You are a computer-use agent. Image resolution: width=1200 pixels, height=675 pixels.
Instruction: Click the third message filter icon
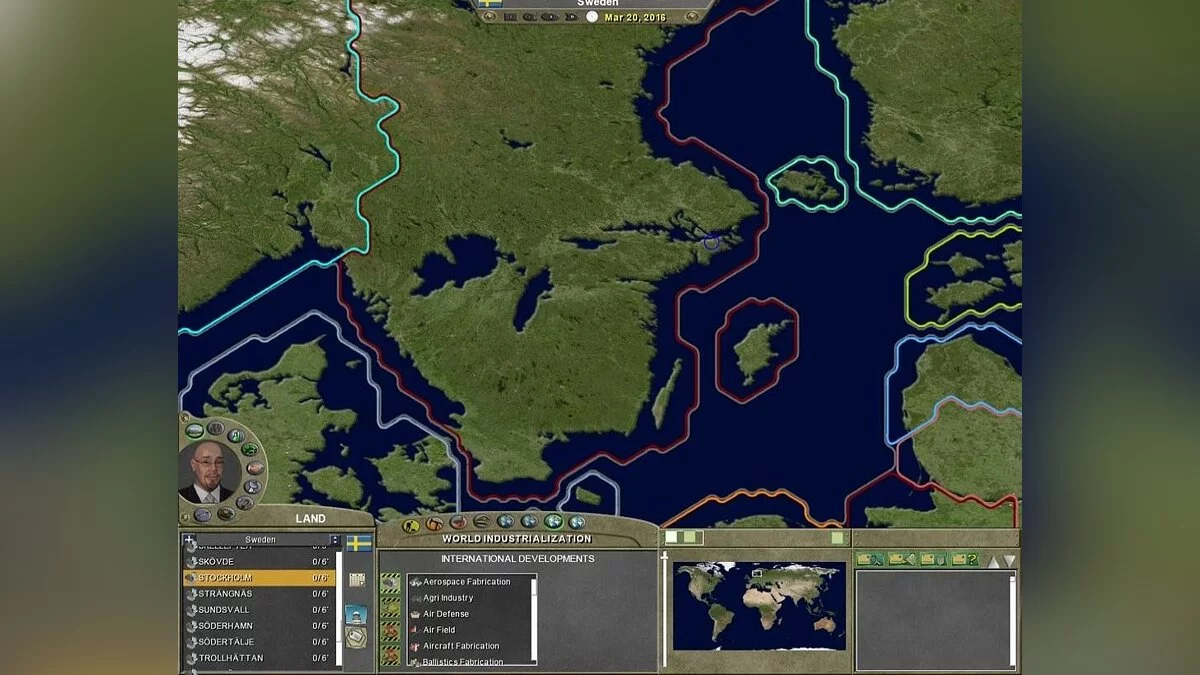pos(933,559)
